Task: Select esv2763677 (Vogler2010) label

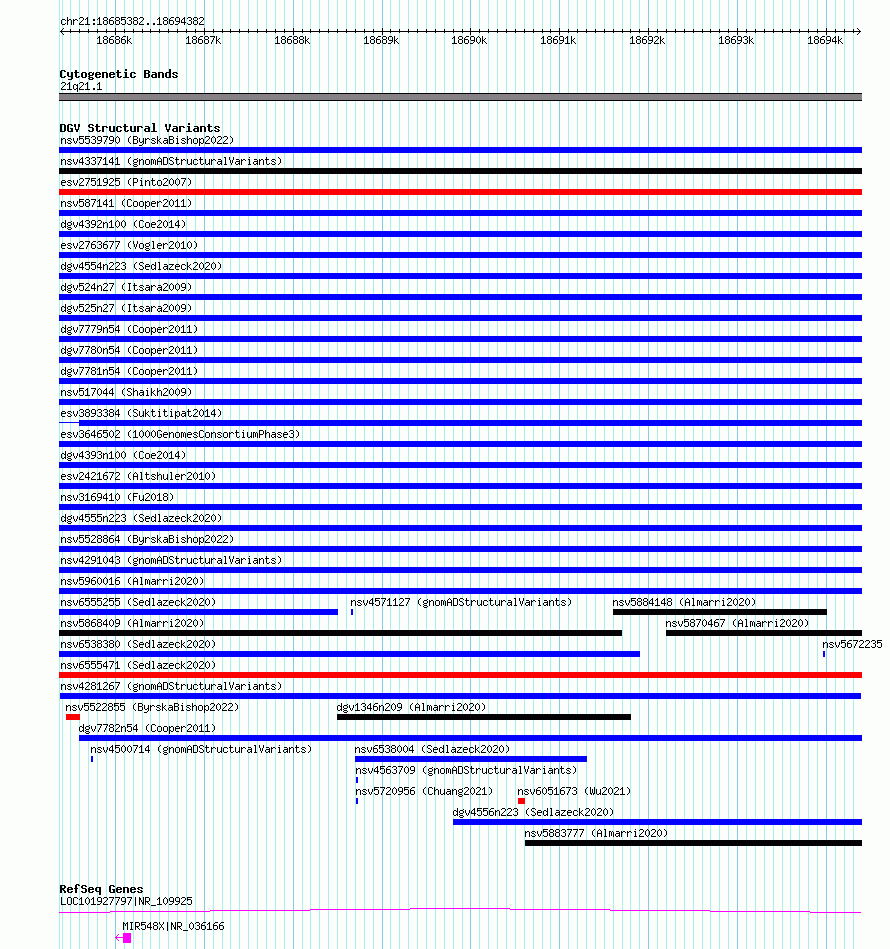Action: coord(129,245)
